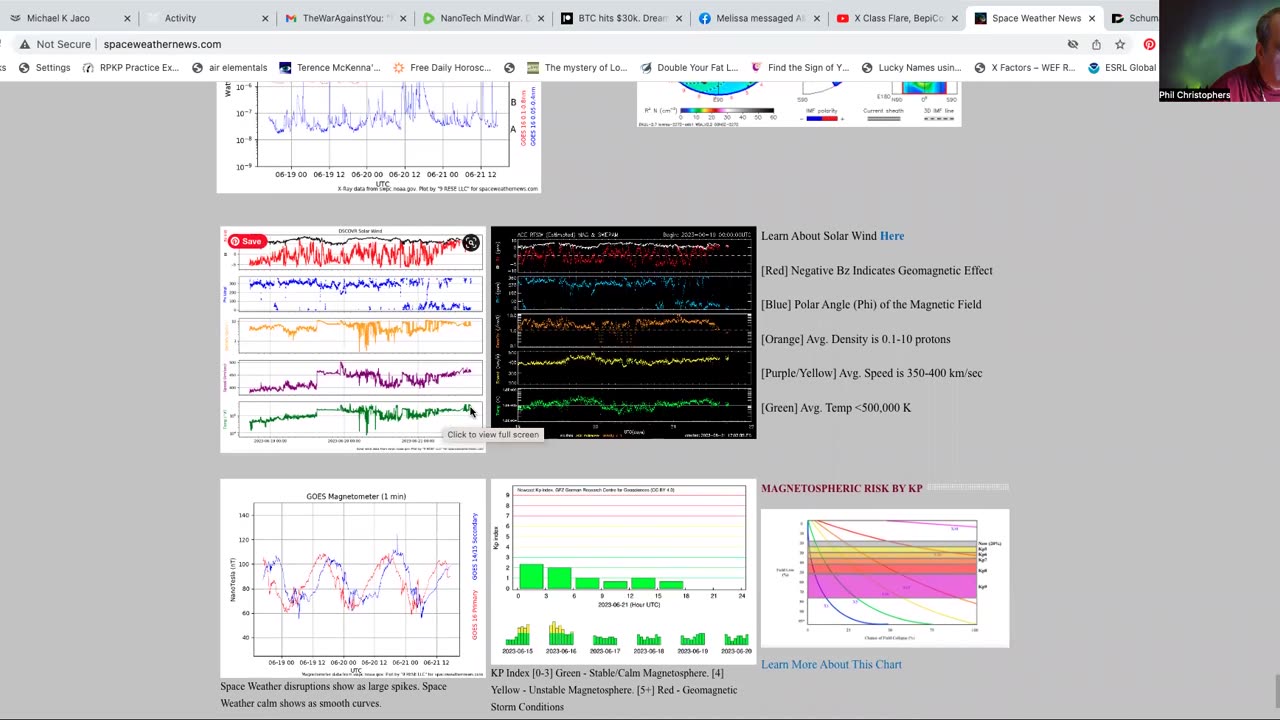
Task: Click '[Blue] Polar Angle (Phi) of the Magnetic Field' text
Action: 871,304
